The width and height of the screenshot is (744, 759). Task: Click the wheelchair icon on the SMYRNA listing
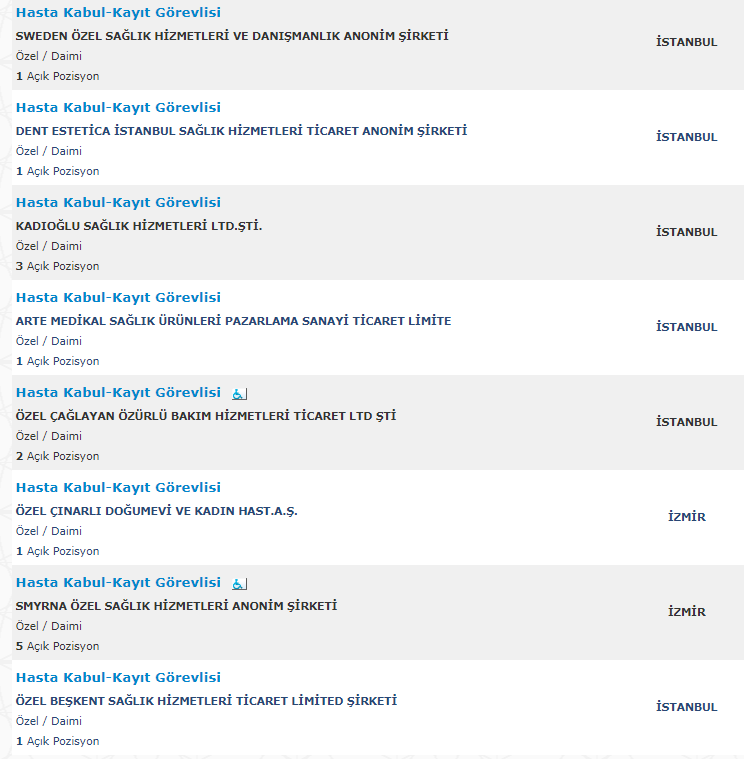coord(240,584)
